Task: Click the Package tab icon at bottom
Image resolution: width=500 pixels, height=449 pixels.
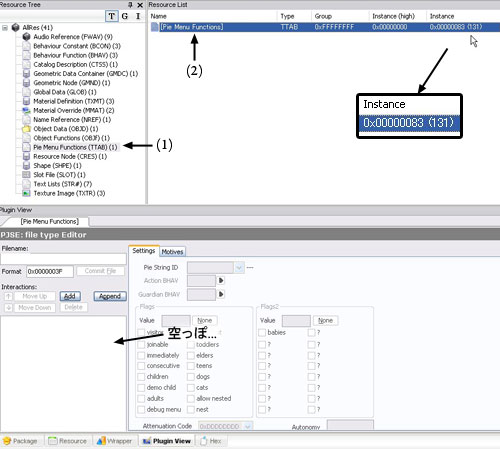Action: [7, 441]
